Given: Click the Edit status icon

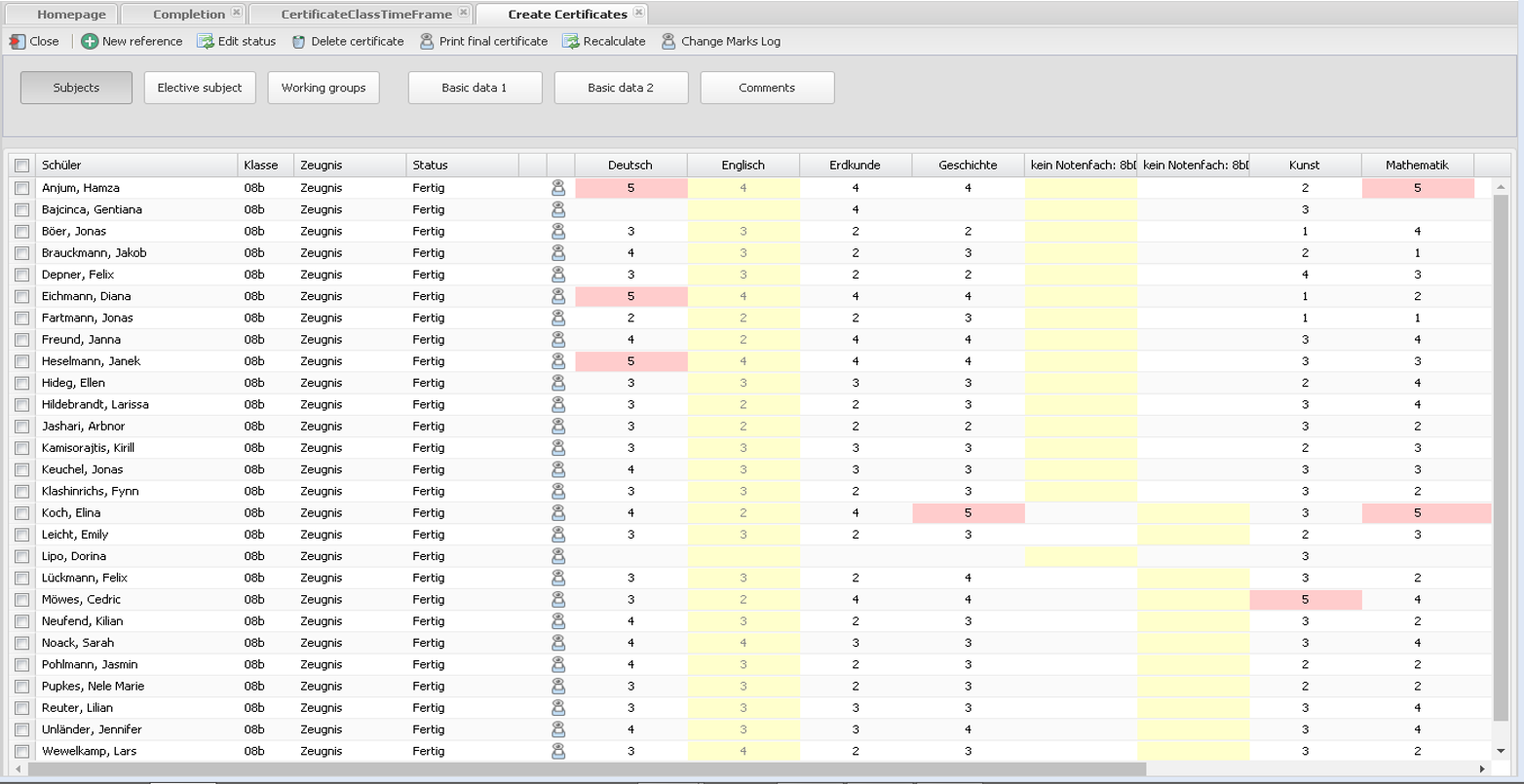Looking at the screenshot, I should (206, 42).
